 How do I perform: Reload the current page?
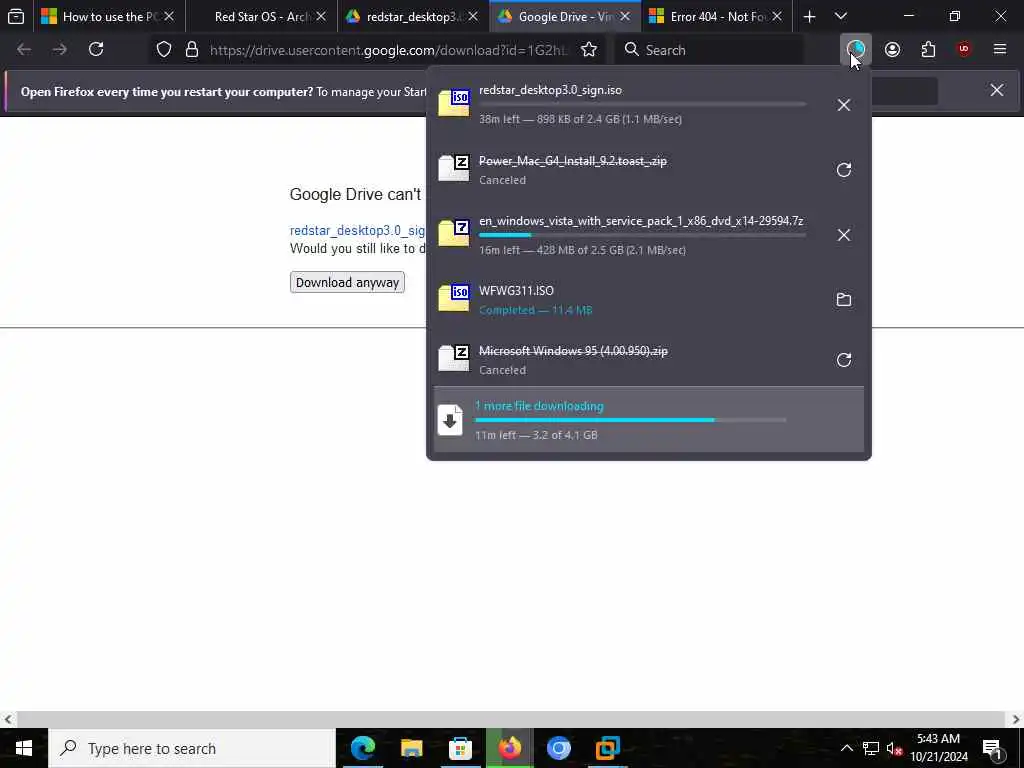(96, 49)
